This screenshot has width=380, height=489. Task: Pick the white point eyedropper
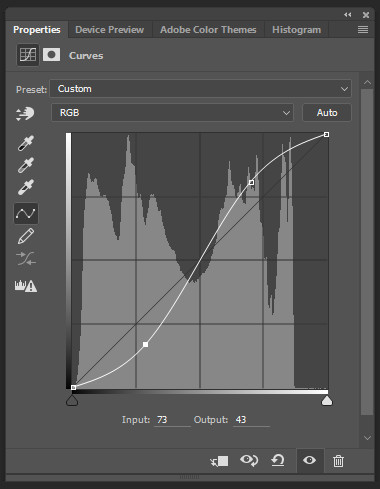[x=26, y=187]
